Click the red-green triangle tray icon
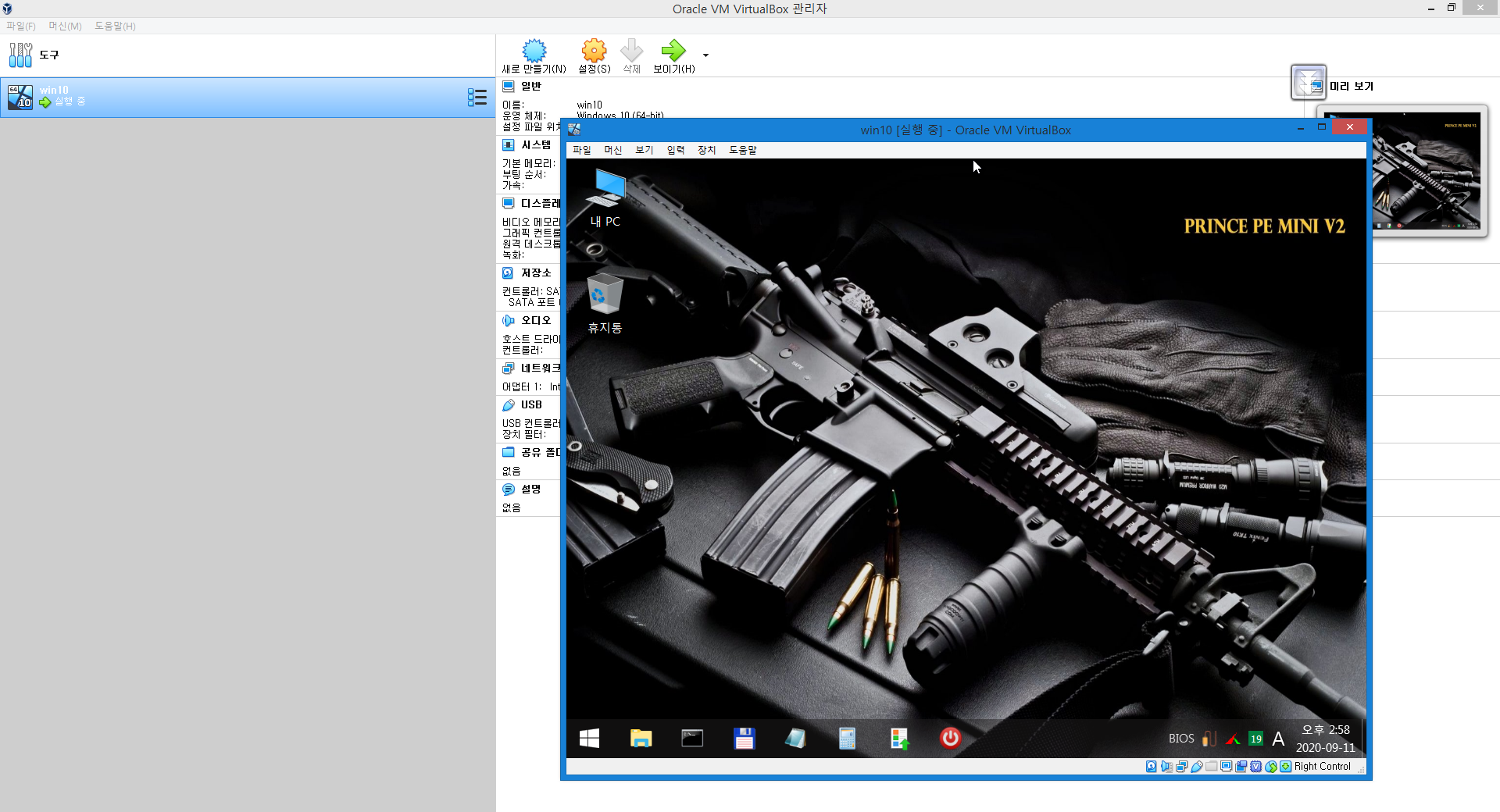 click(x=1233, y=739)
